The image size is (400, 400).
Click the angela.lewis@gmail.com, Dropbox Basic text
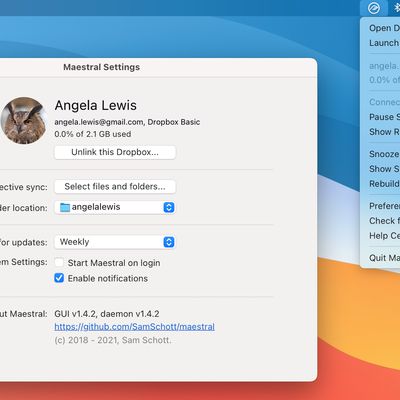coord(127,122)
